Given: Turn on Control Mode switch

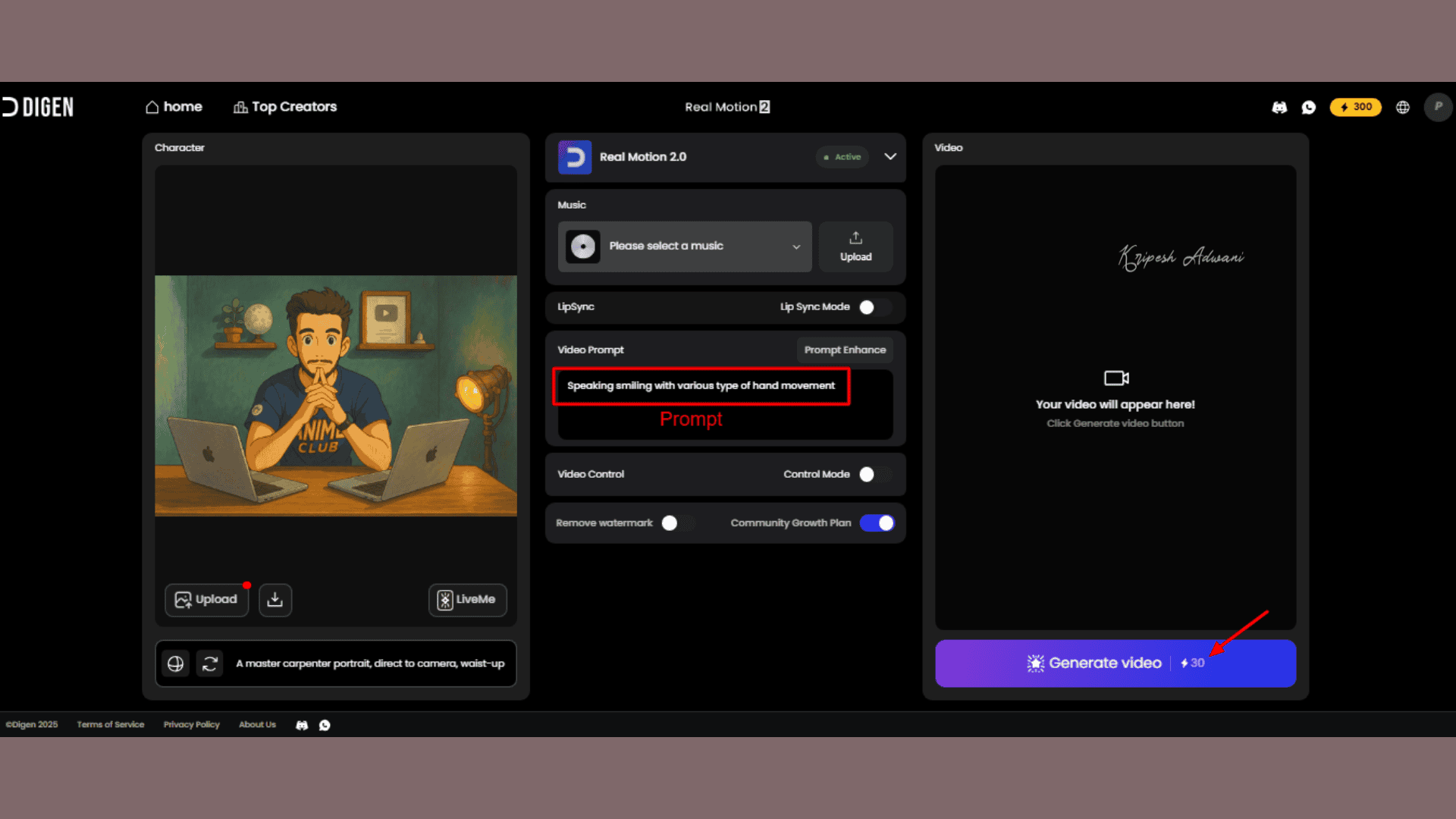Looking at the screenshot, I should click(875, 474).
